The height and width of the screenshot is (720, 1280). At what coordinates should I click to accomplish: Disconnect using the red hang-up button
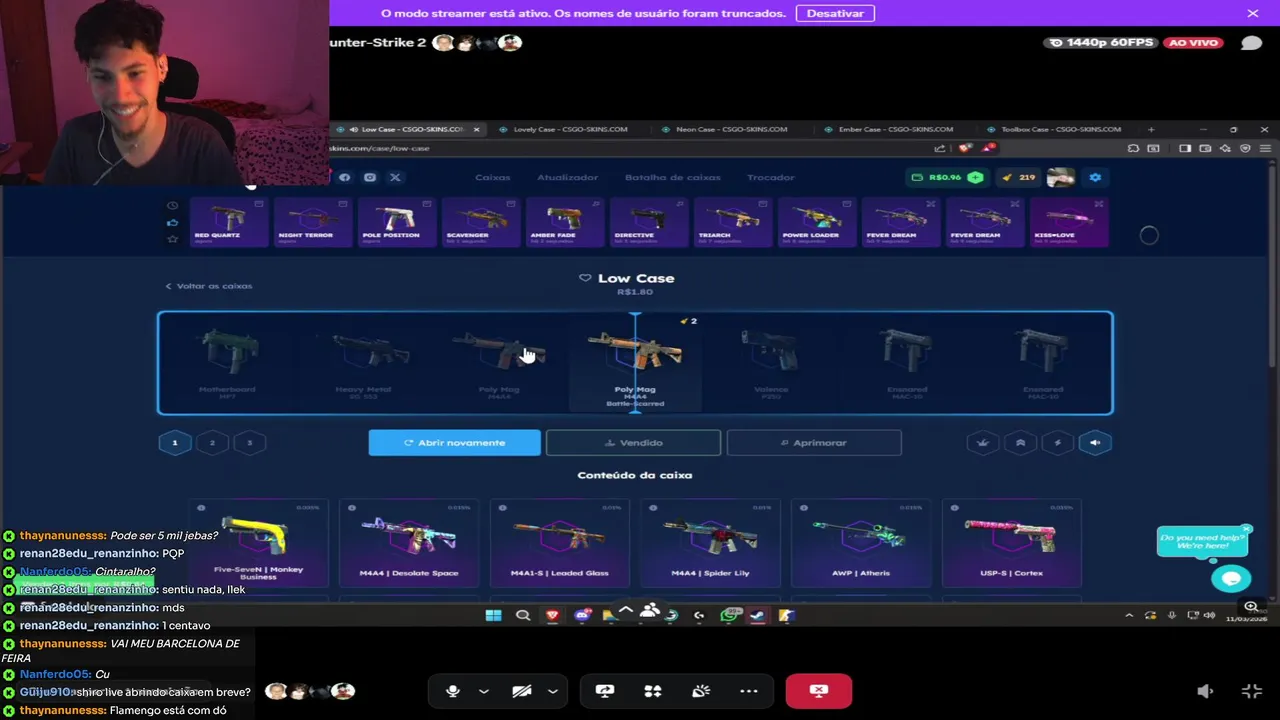coord(818,691)
